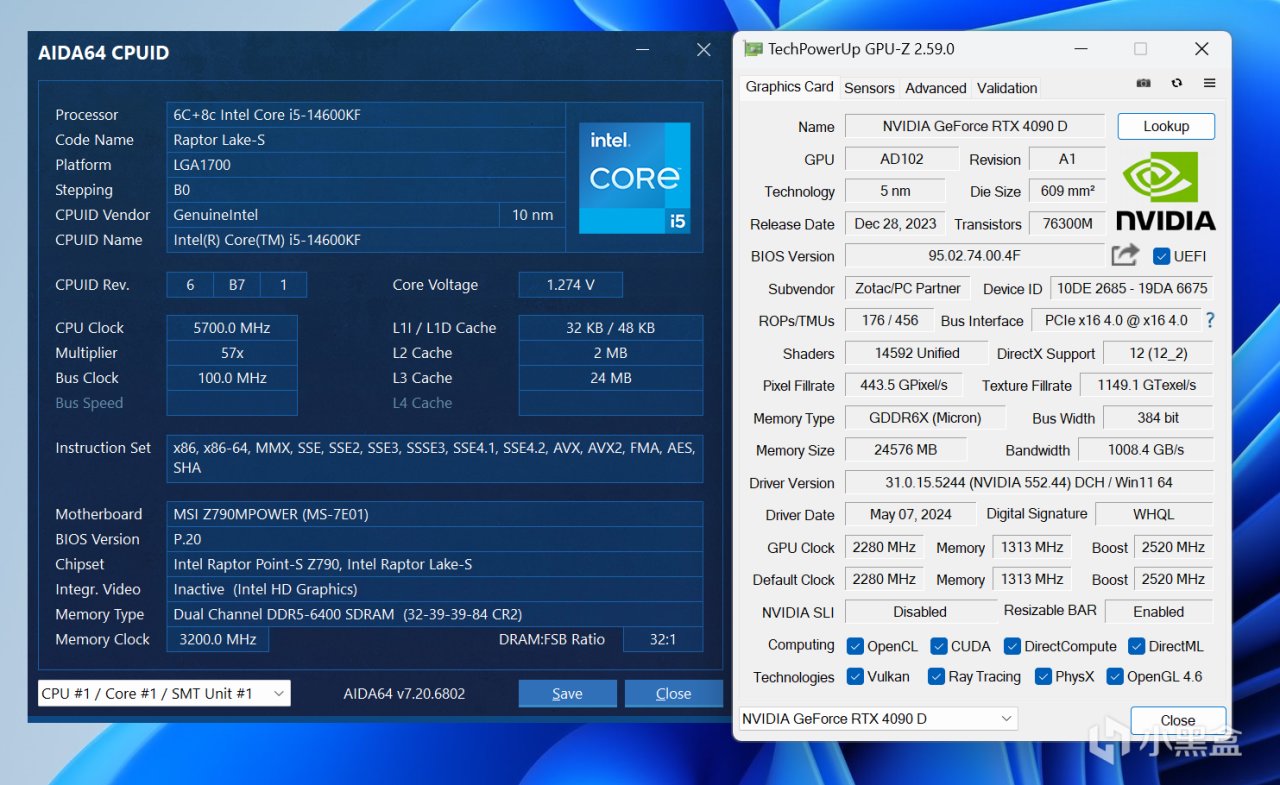
Task: Click the Memory Clock value 3200.0 MHz
Action: 217,639
